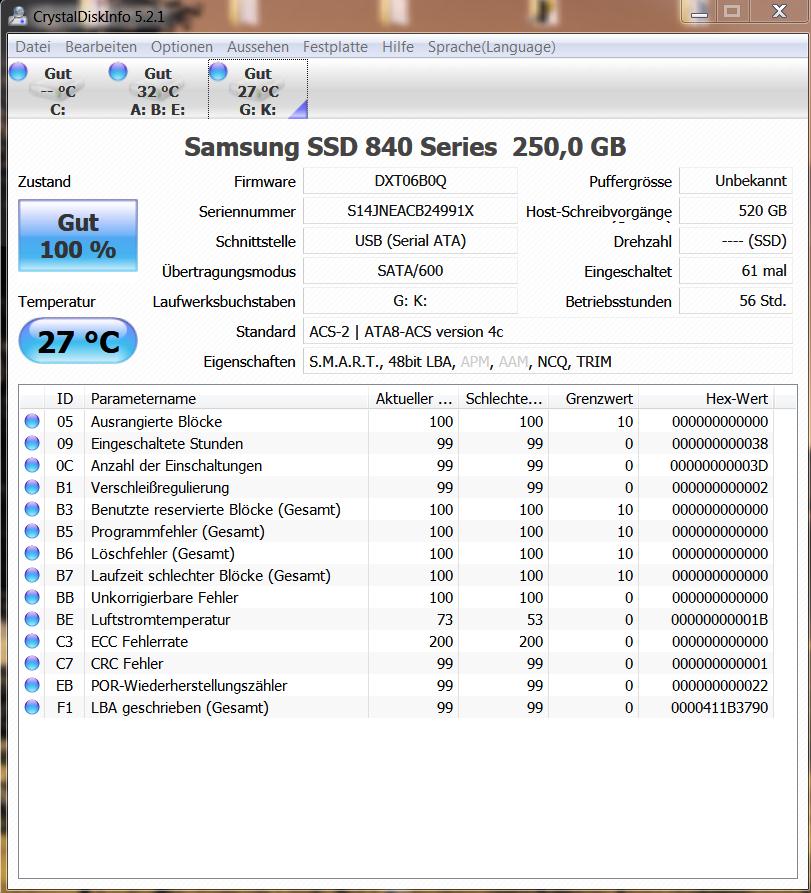This screenshot has height=893, width=811.
Task: Select the Ausrangierte Blöcke parameter name
Action: pyautogui.click(x=157, y=421)
